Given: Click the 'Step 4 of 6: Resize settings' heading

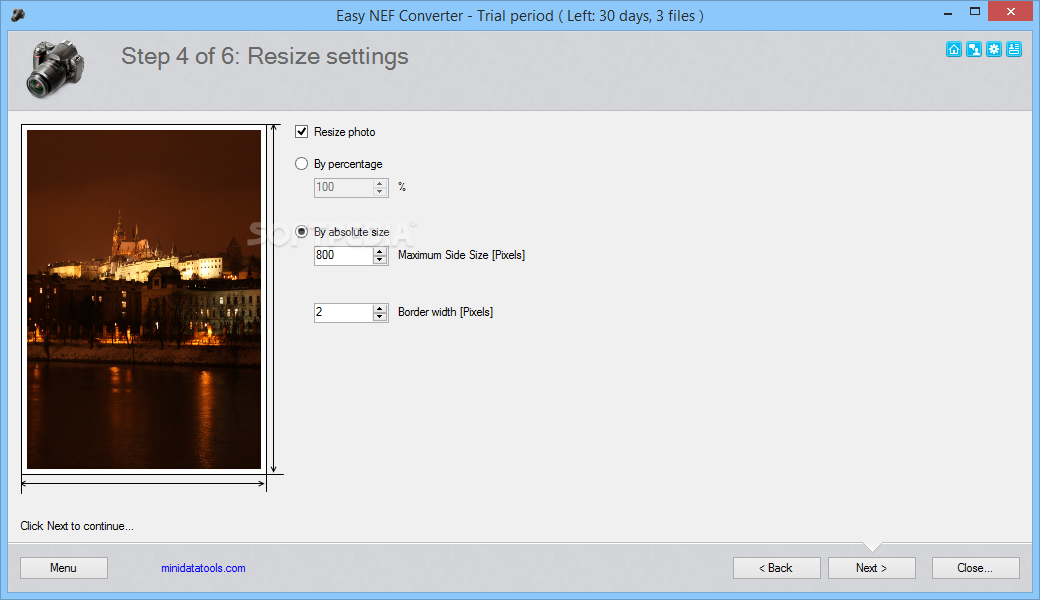Looking at the screenshot, I should (x=265, y=56).
